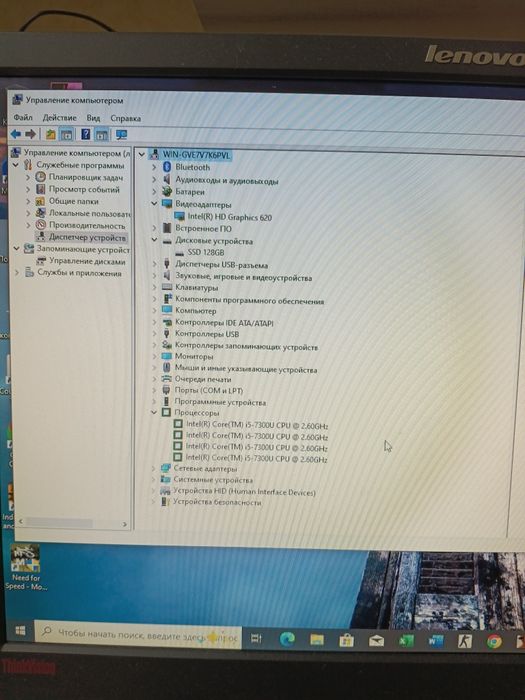This screenshot has width=525, height=700.
Task: Select the SSD 128GB text entry
Action: (x=206, y=252)
